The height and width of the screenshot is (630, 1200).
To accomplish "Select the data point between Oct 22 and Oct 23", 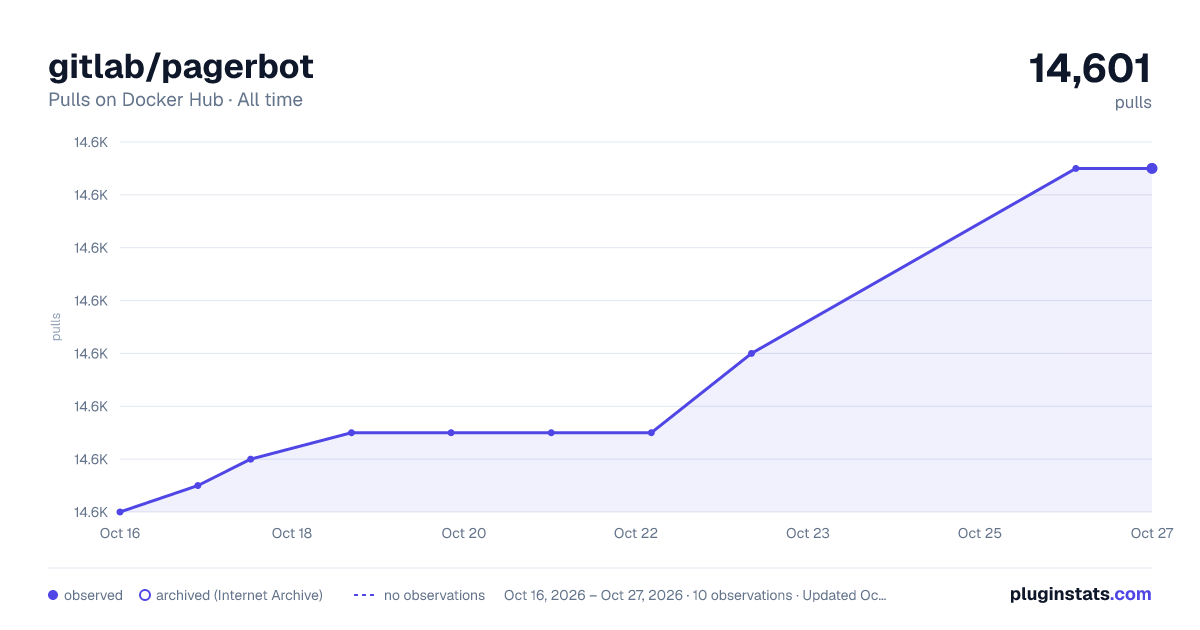I will point(751,353).
